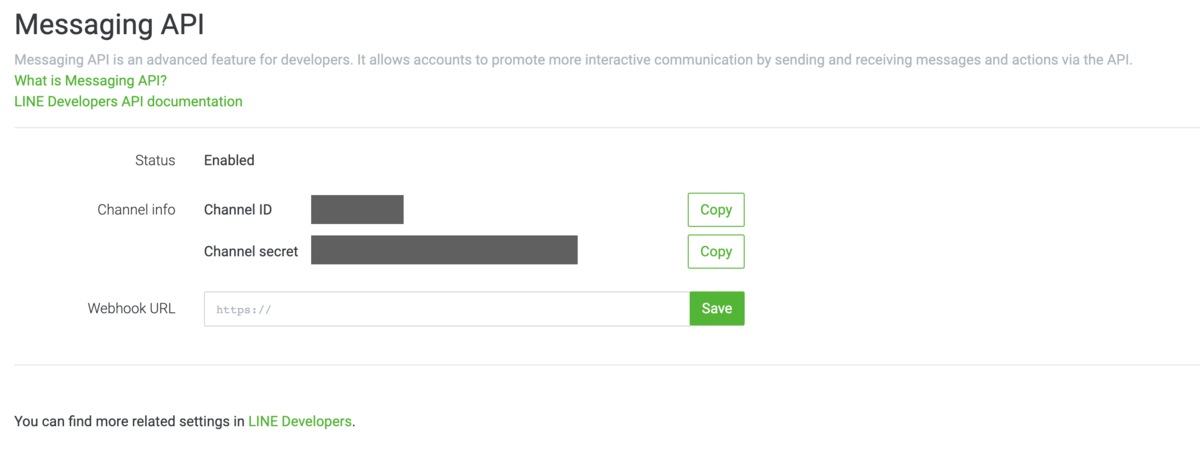This screenshot has width=1200, height=449.
Task: Click the "Channel secret" field label
Action: pos(251,252)
